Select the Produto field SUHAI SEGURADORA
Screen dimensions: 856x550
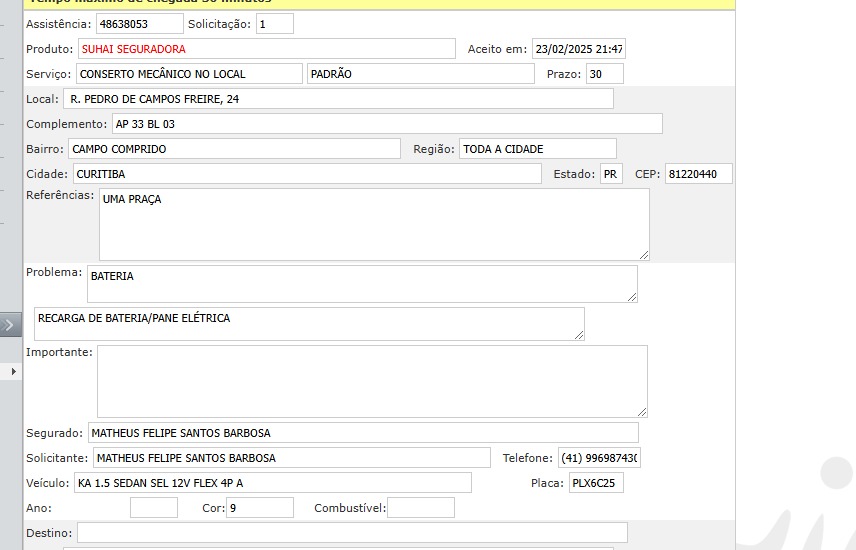266,49
